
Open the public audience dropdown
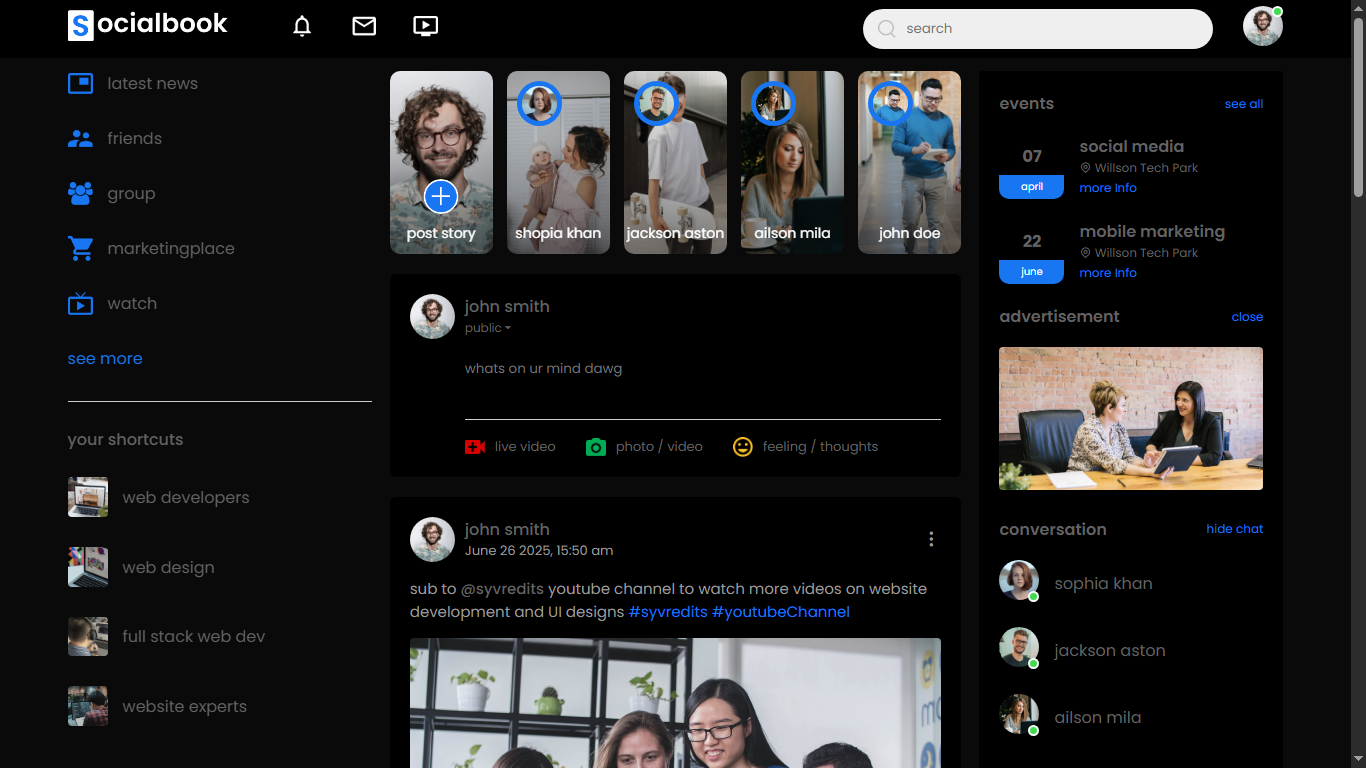pyautogui.click(x=488, y=328)
